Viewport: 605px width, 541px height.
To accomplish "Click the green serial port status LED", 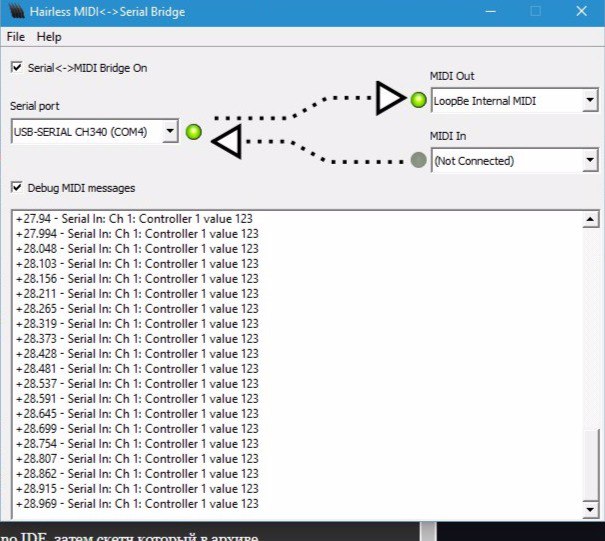I will coord(194,132).
